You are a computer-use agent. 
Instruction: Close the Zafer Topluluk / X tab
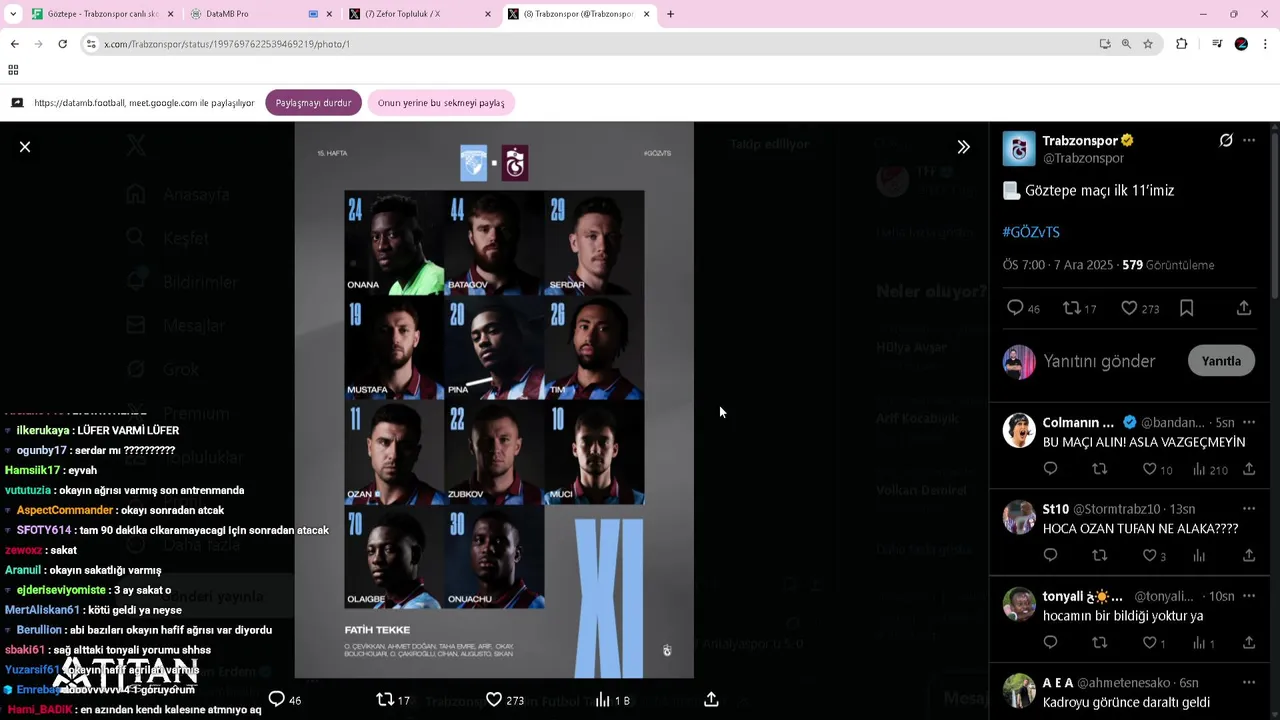tap(488, 14)
